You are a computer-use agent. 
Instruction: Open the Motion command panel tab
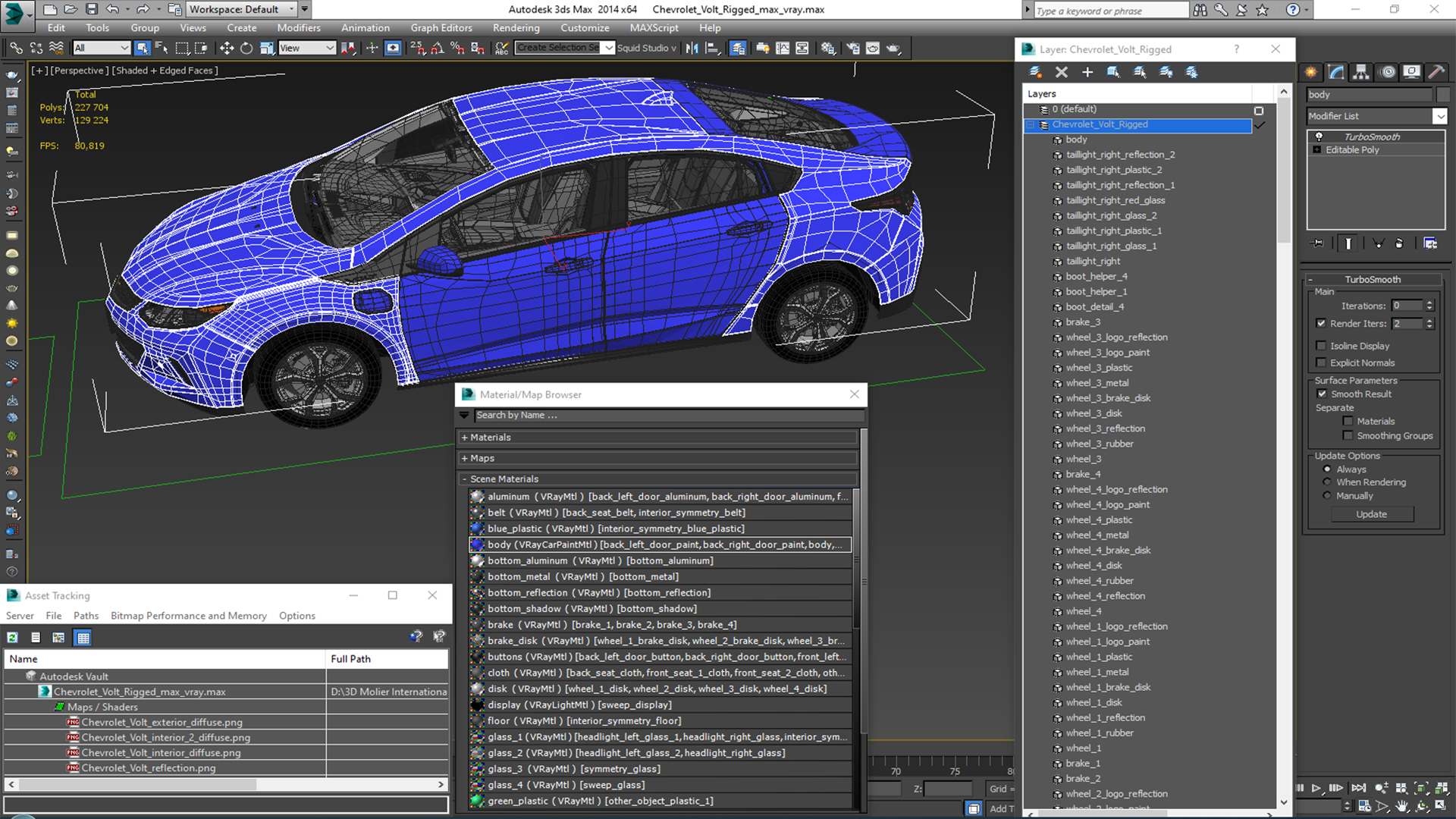[x=1388, y=72]
